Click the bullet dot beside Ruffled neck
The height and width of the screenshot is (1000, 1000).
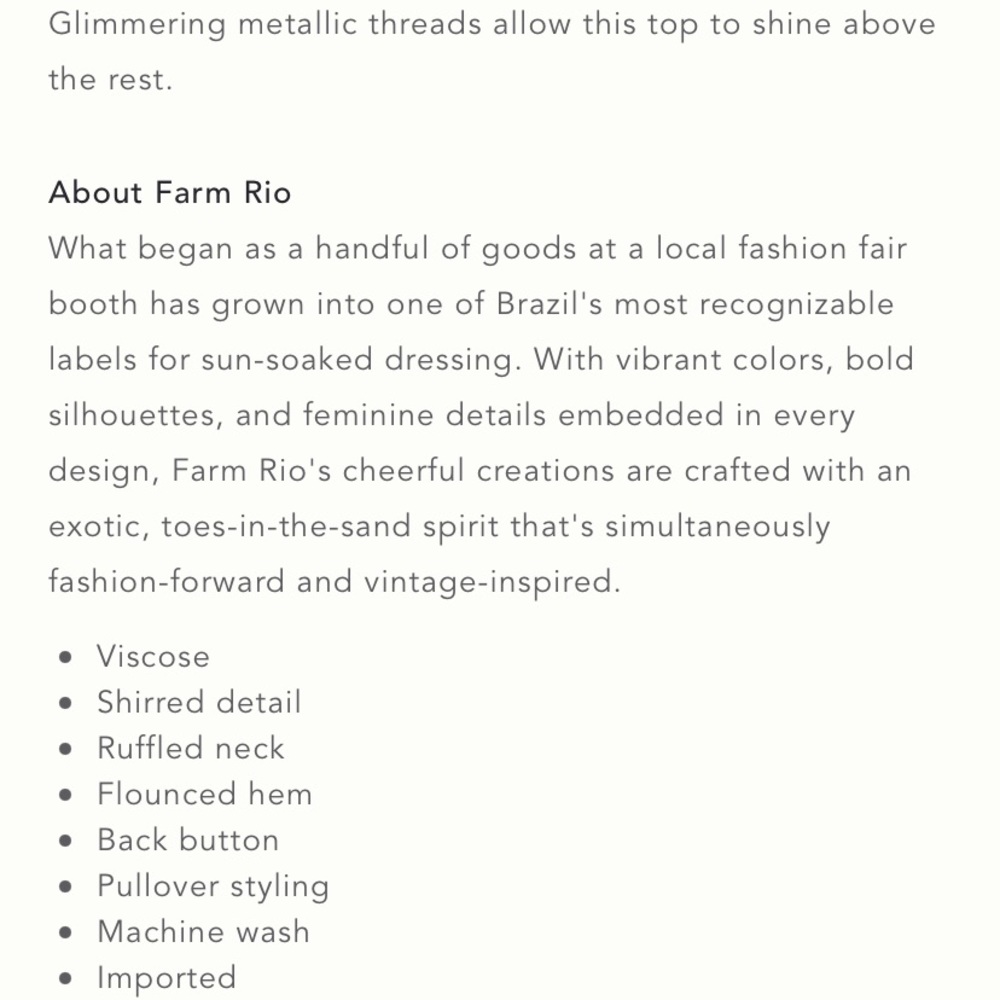pyautogui.click(x=65, y=749)
